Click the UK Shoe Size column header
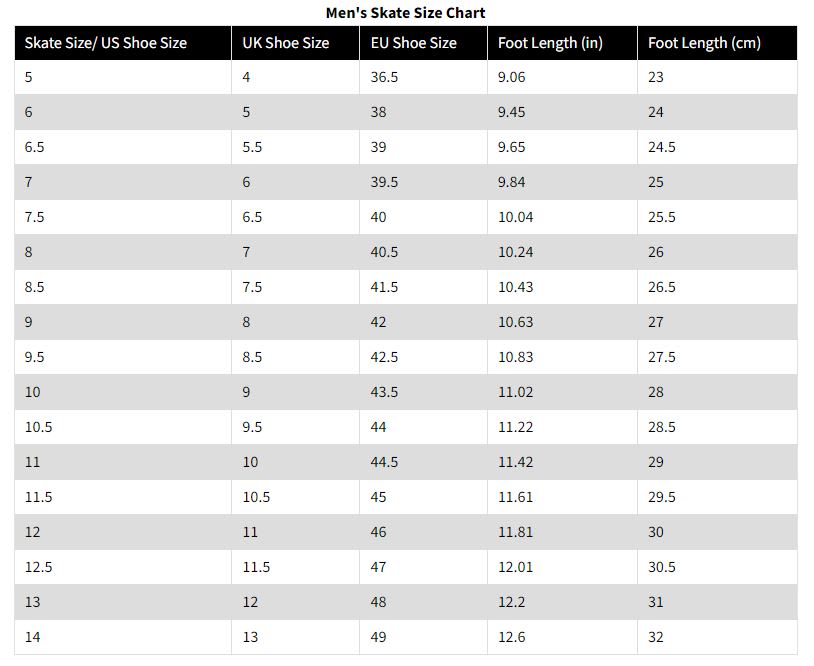 [295, 43]
